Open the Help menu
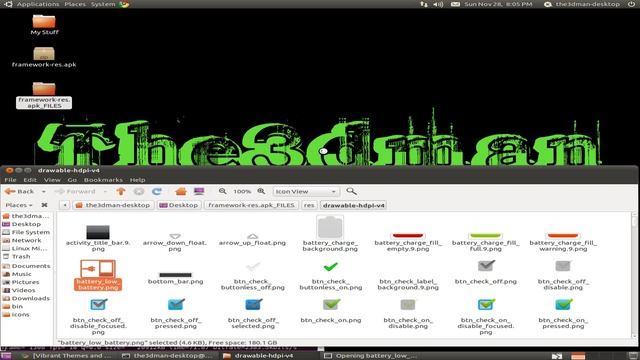 point(138,180)
